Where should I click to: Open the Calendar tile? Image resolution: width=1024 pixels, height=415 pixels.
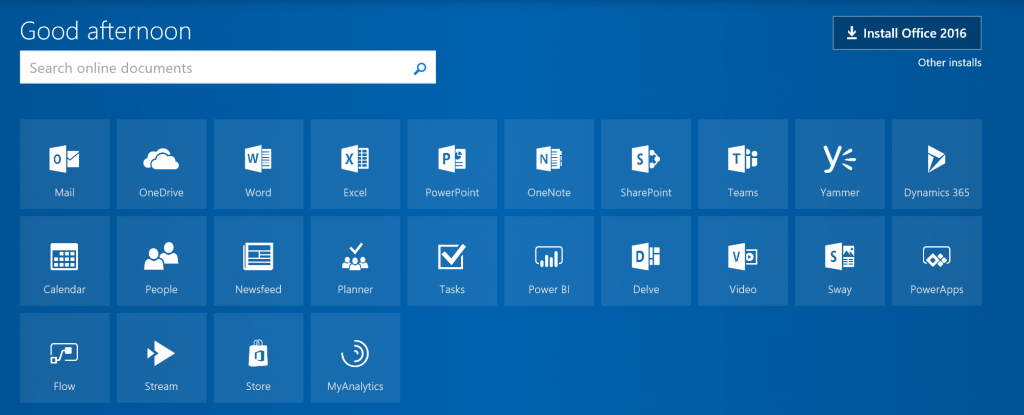pyautogui.click(x=65, y=261)
